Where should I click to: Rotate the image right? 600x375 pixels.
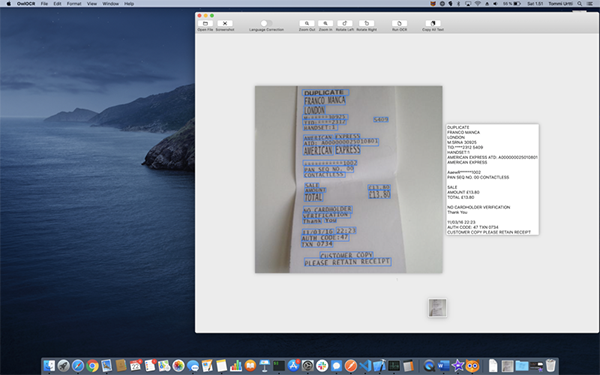click(x=367, y=23)
